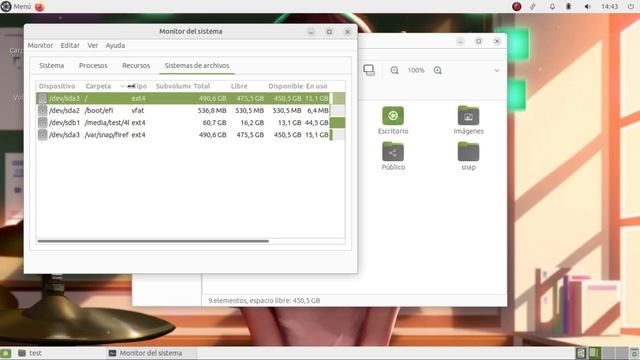
Task: Click the 60,7 GB total value
Action: (214, 123)
